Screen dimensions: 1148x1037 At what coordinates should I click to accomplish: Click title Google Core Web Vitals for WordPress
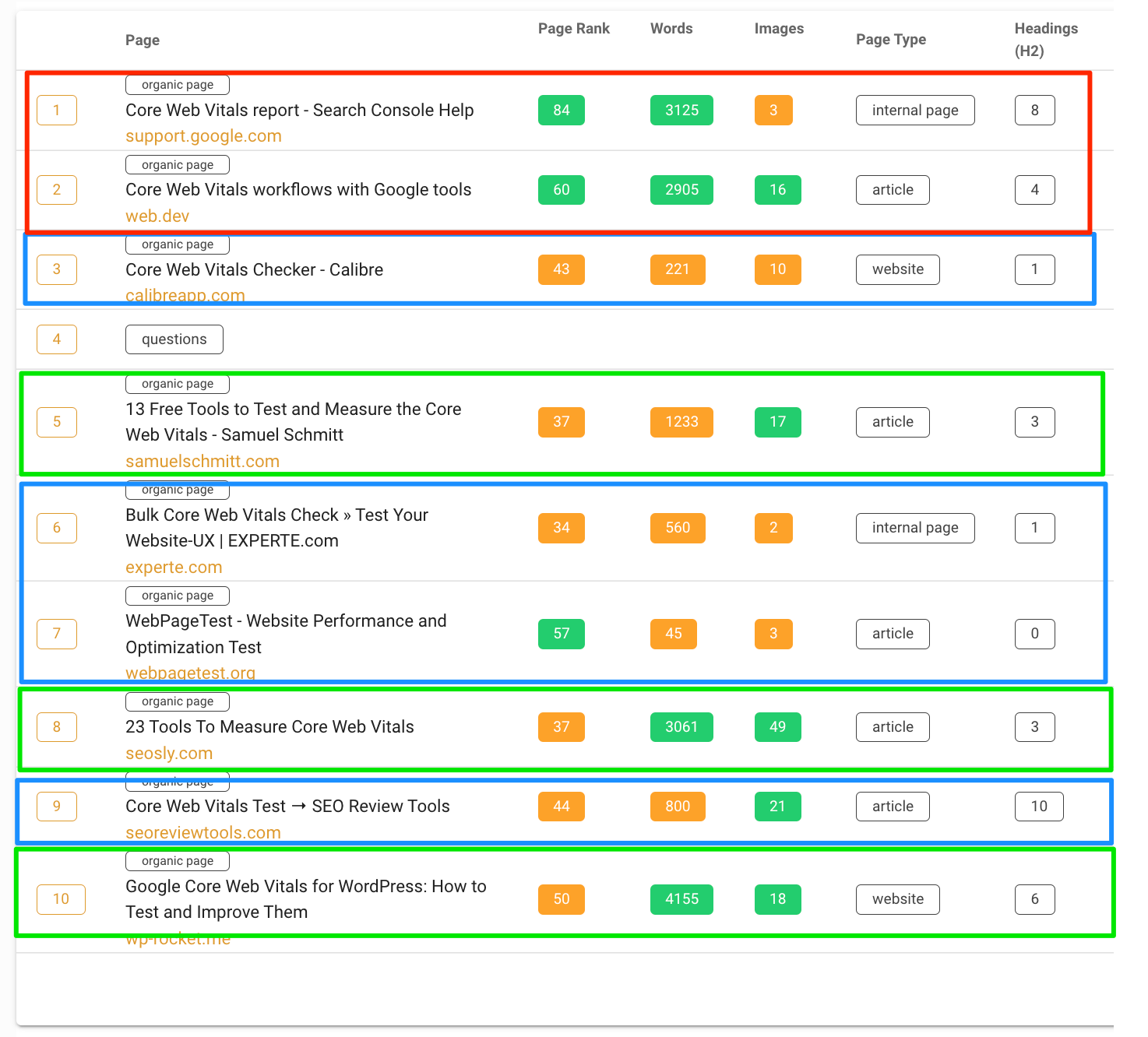tap(306, 899)
